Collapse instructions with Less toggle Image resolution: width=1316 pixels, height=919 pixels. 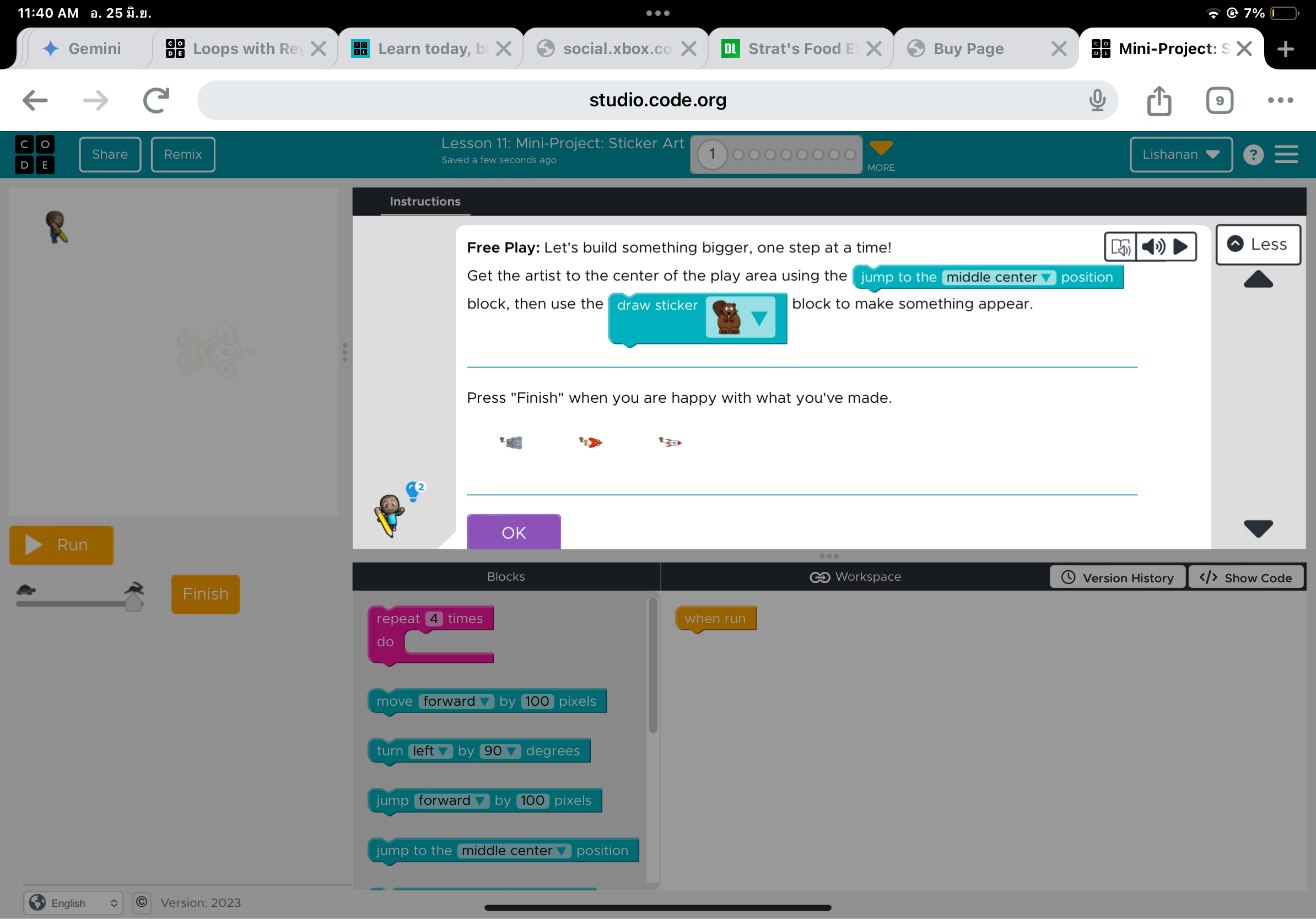pyautogui.click(x=1258, y=245)
